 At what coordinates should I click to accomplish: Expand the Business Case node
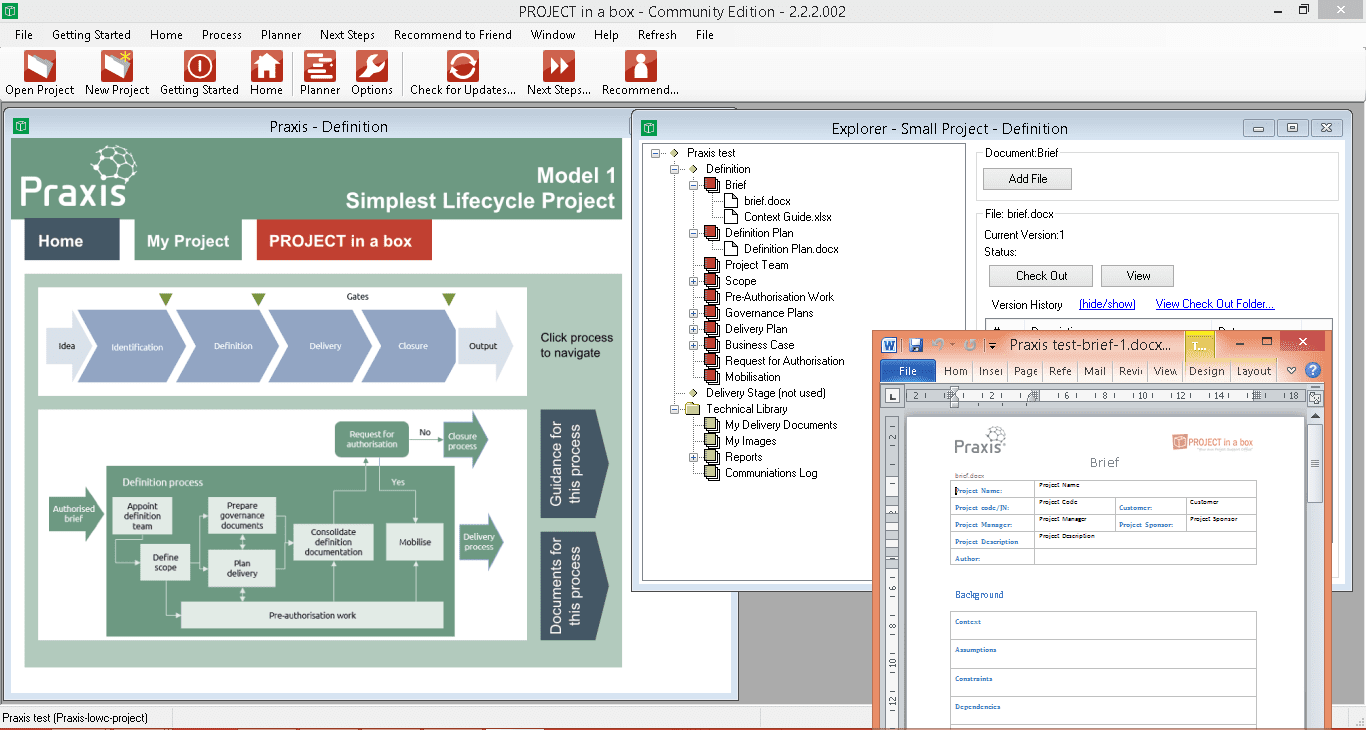[x=694, y=345]
